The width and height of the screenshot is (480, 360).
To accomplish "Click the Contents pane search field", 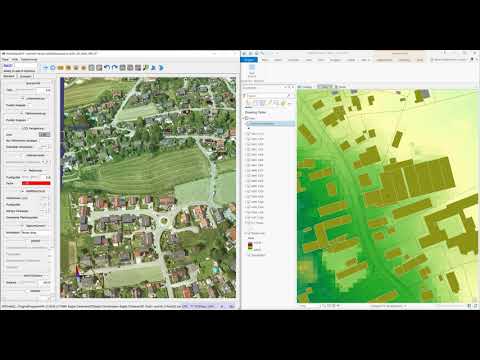I will (266, 96).
